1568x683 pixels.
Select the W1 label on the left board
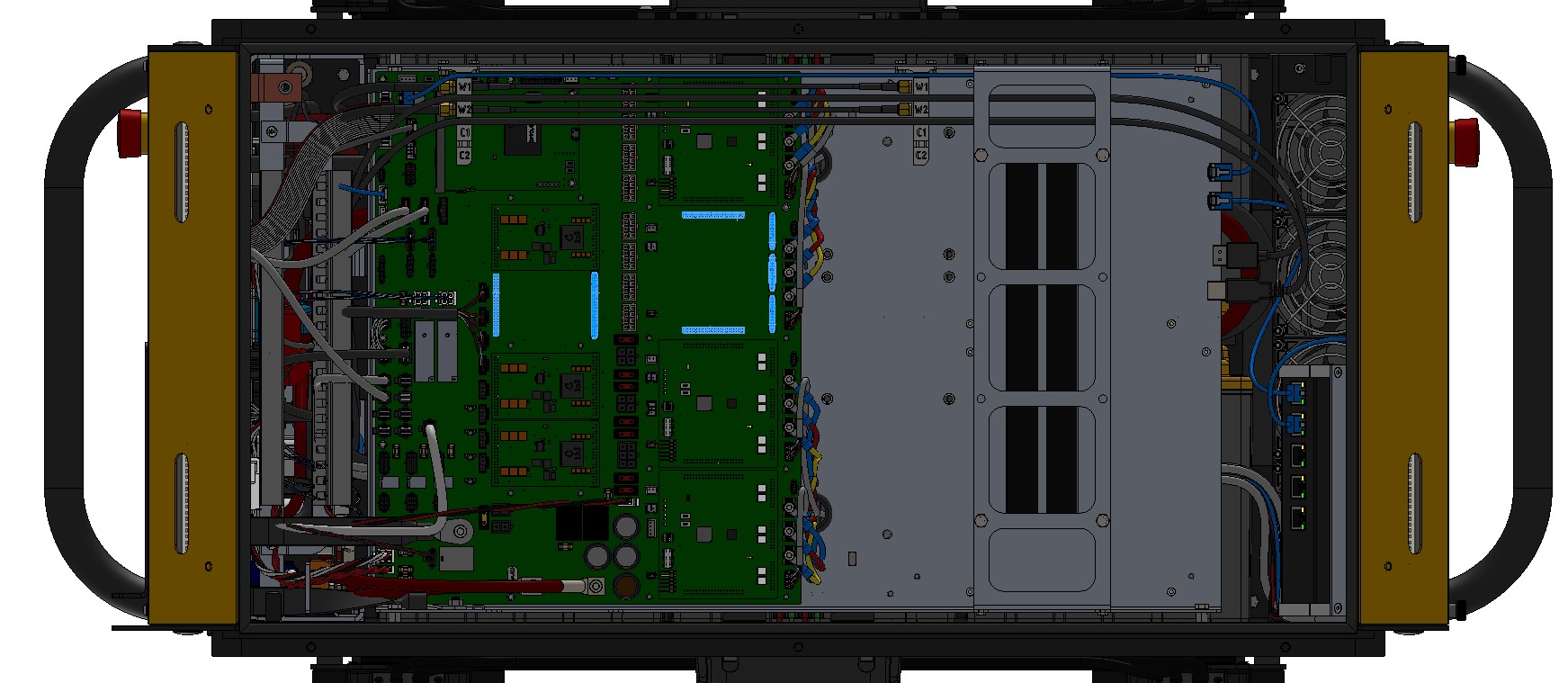(464, 87)
